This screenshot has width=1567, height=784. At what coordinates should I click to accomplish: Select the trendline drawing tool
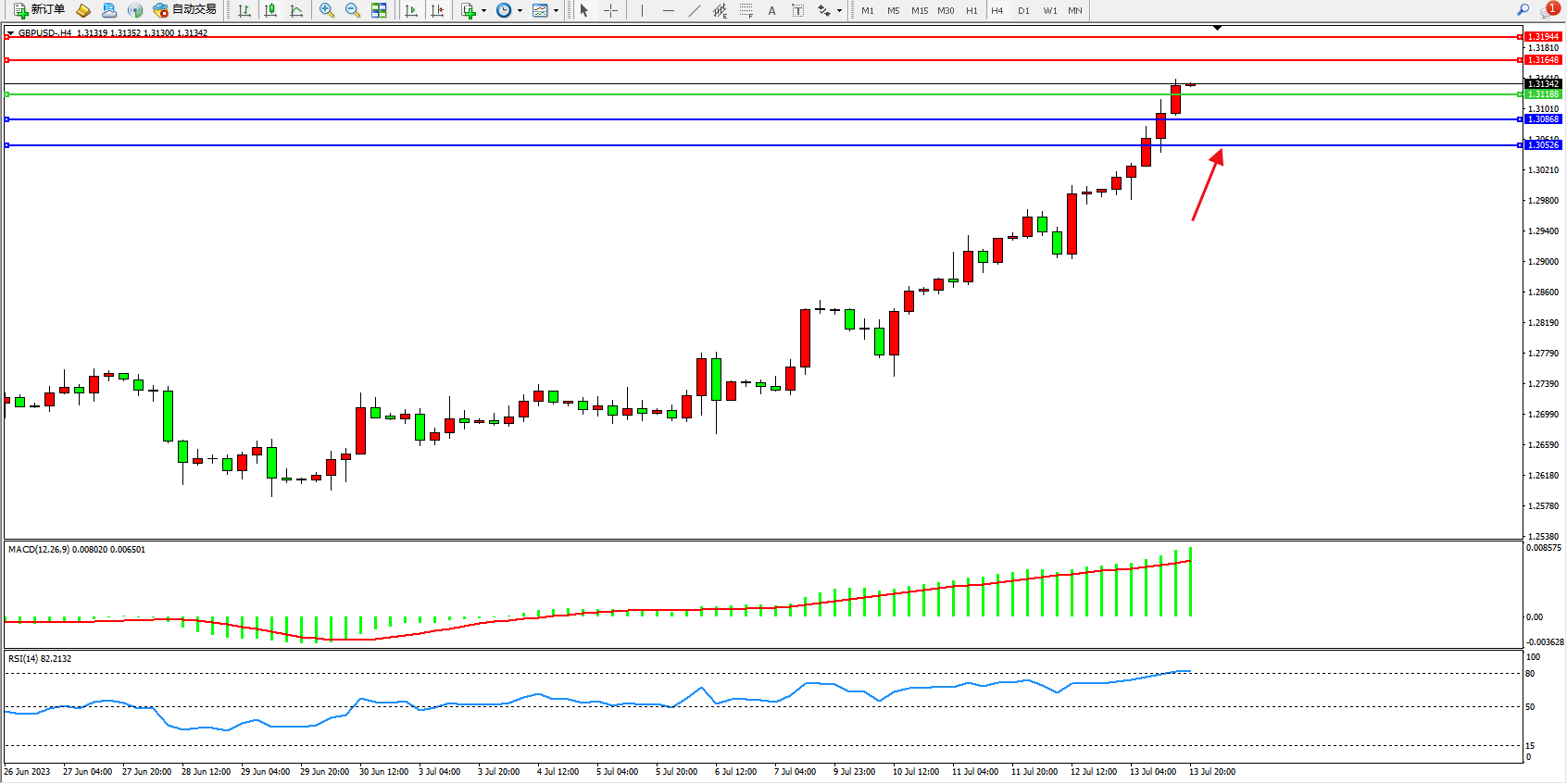tap(694, 10)
